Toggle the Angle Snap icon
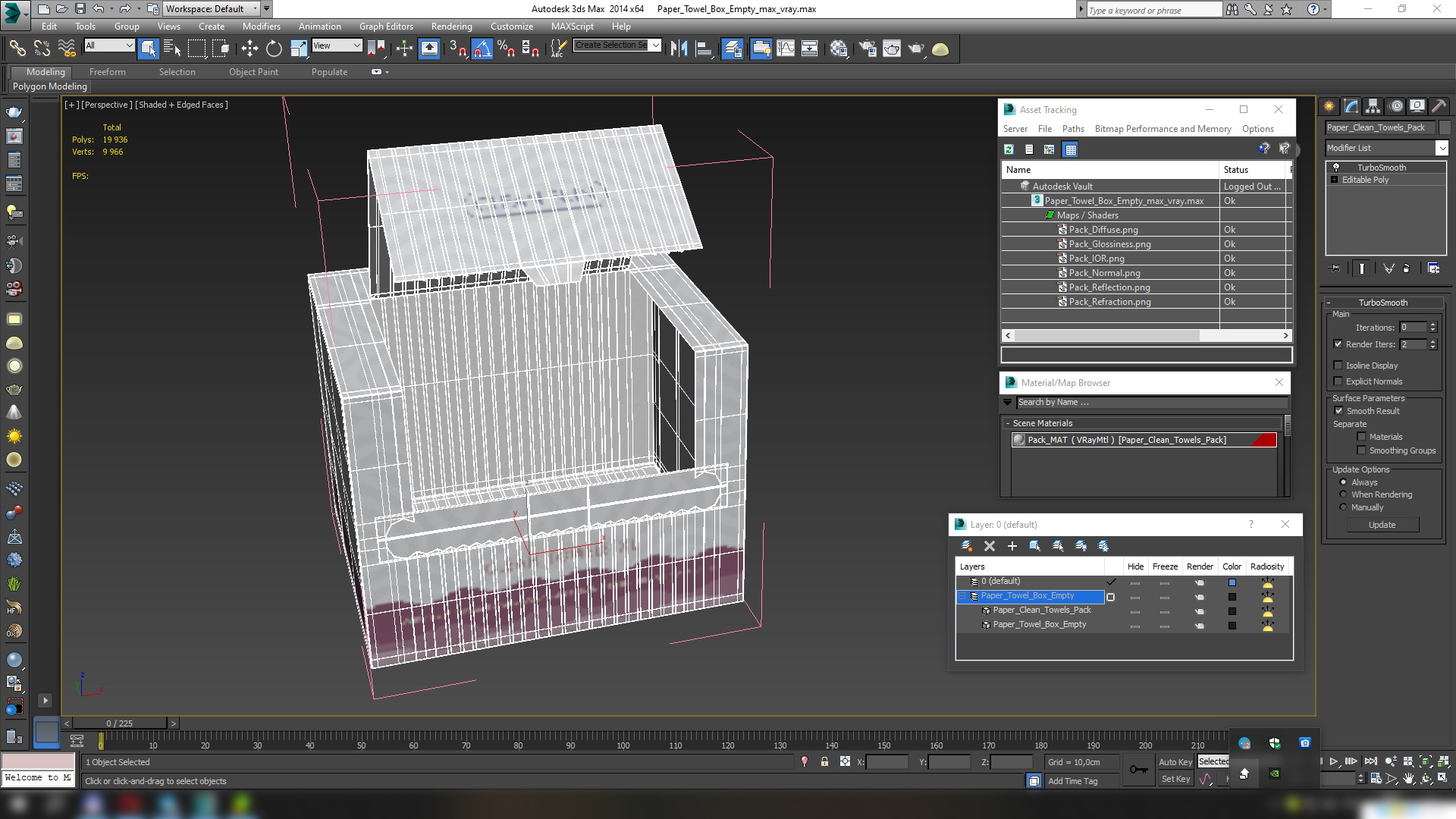Viewport: 1456px width, 819px height. (482, 49)
